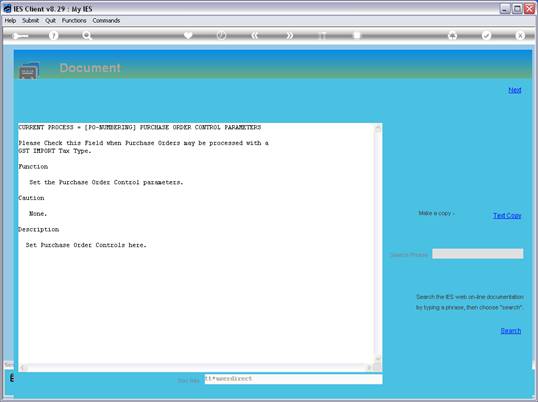Click the heart favorites toolbar icon
This screenshot has width=538, height=402.
[188, 35]
